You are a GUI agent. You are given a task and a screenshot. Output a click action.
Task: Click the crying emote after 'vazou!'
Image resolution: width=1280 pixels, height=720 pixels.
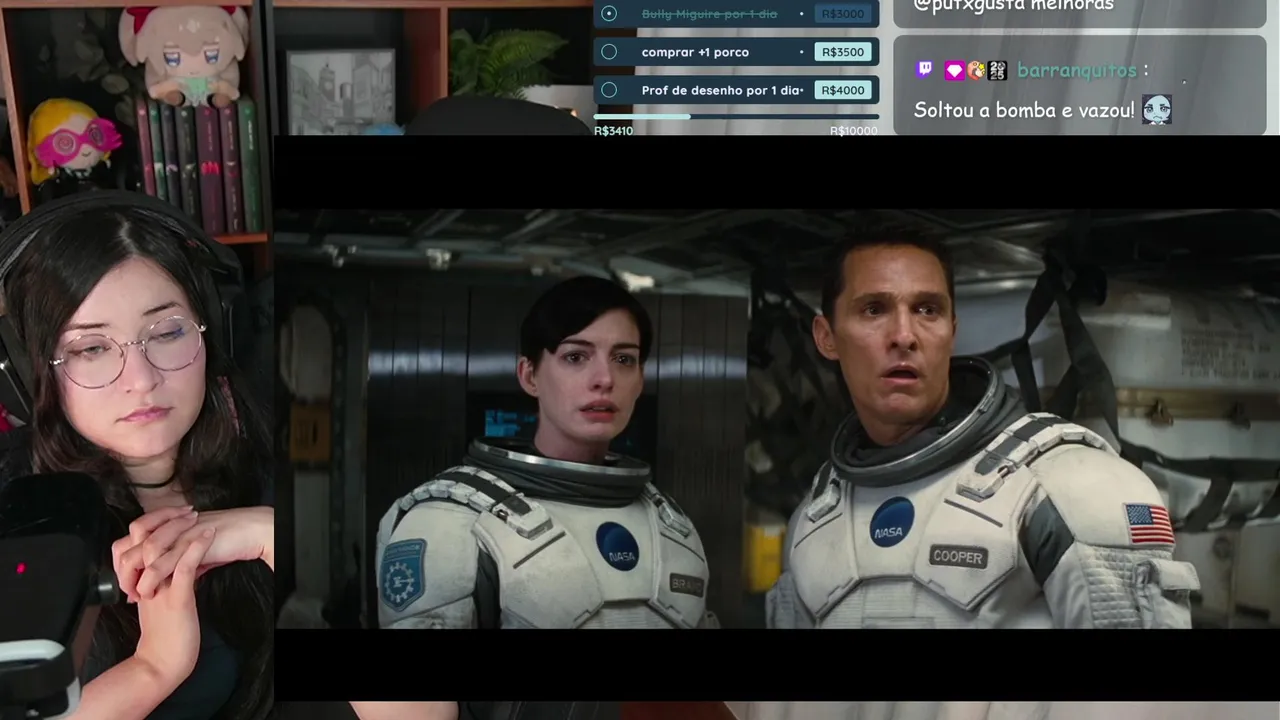click(x=1156, y=110)
